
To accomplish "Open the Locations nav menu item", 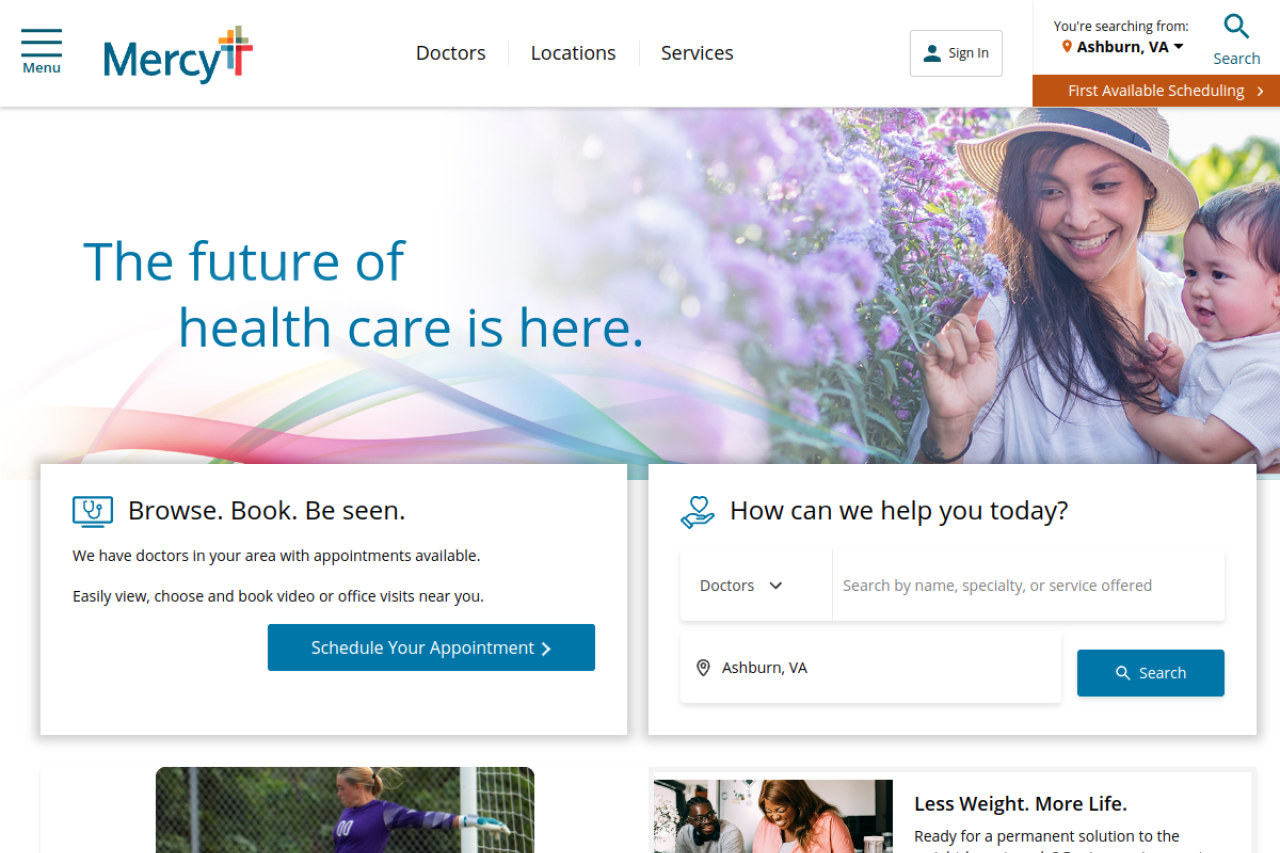I will coord(573,53).
